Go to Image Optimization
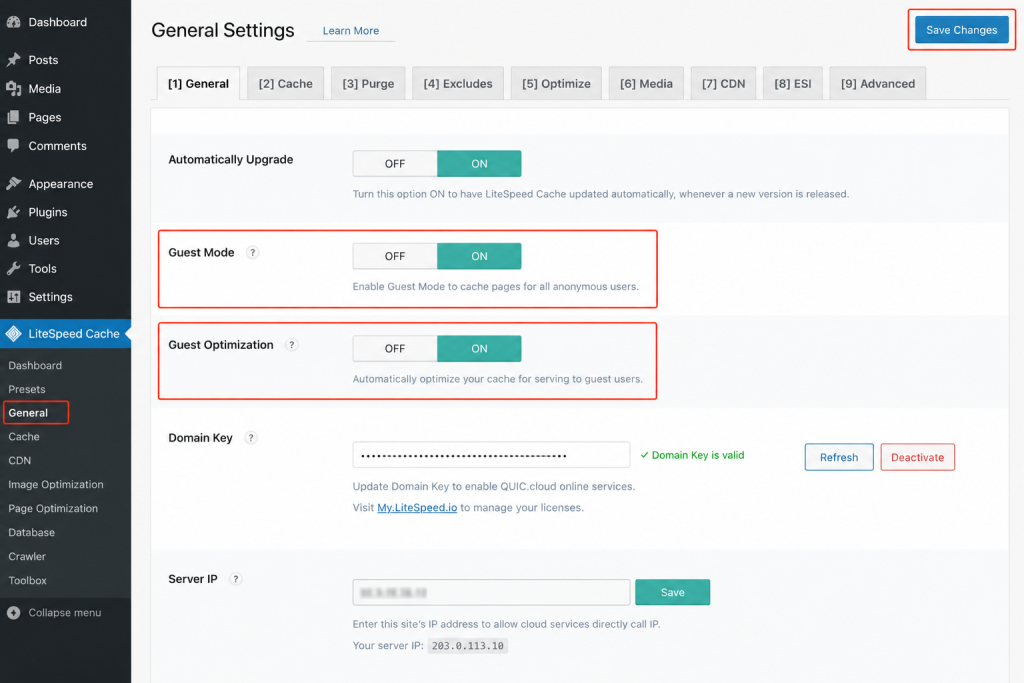 (56, 484)
